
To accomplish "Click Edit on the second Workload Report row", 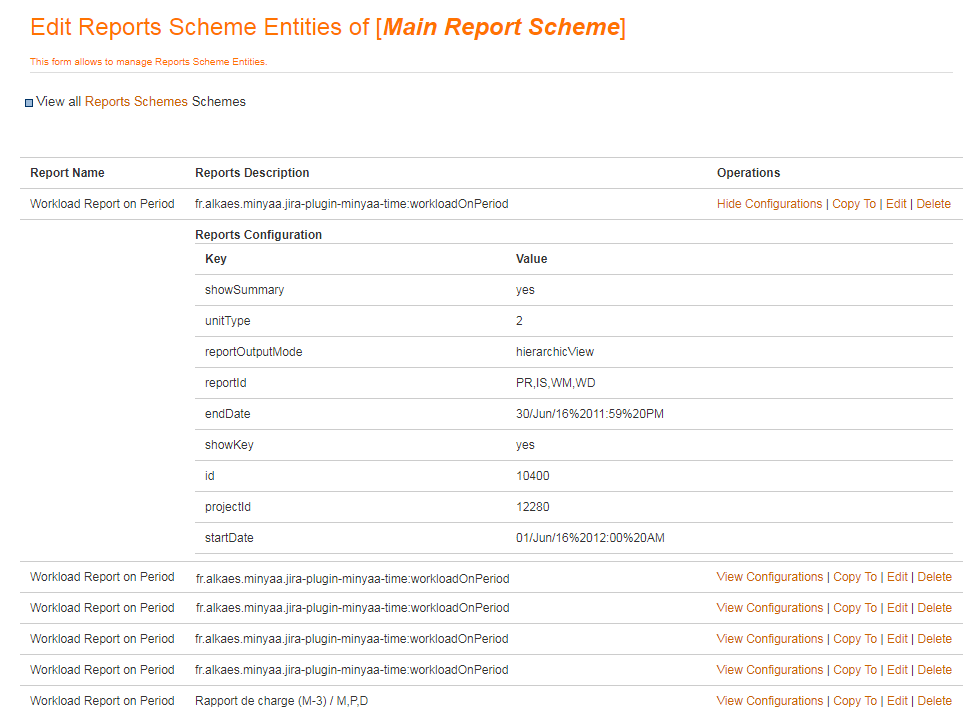I will [897, 577].
